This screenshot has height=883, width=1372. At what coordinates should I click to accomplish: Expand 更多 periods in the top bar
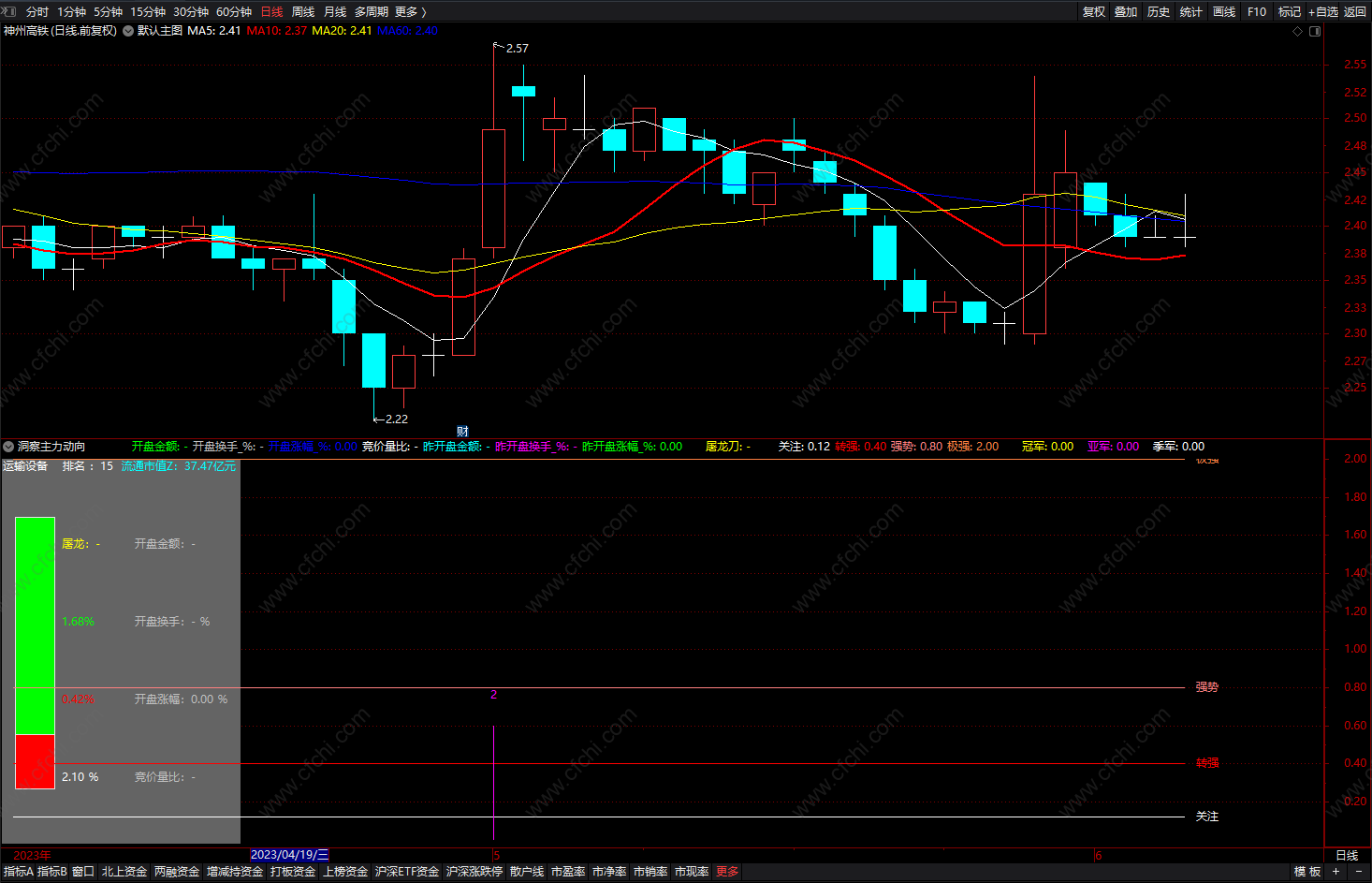pyautogui.click(x=411, y=11)
